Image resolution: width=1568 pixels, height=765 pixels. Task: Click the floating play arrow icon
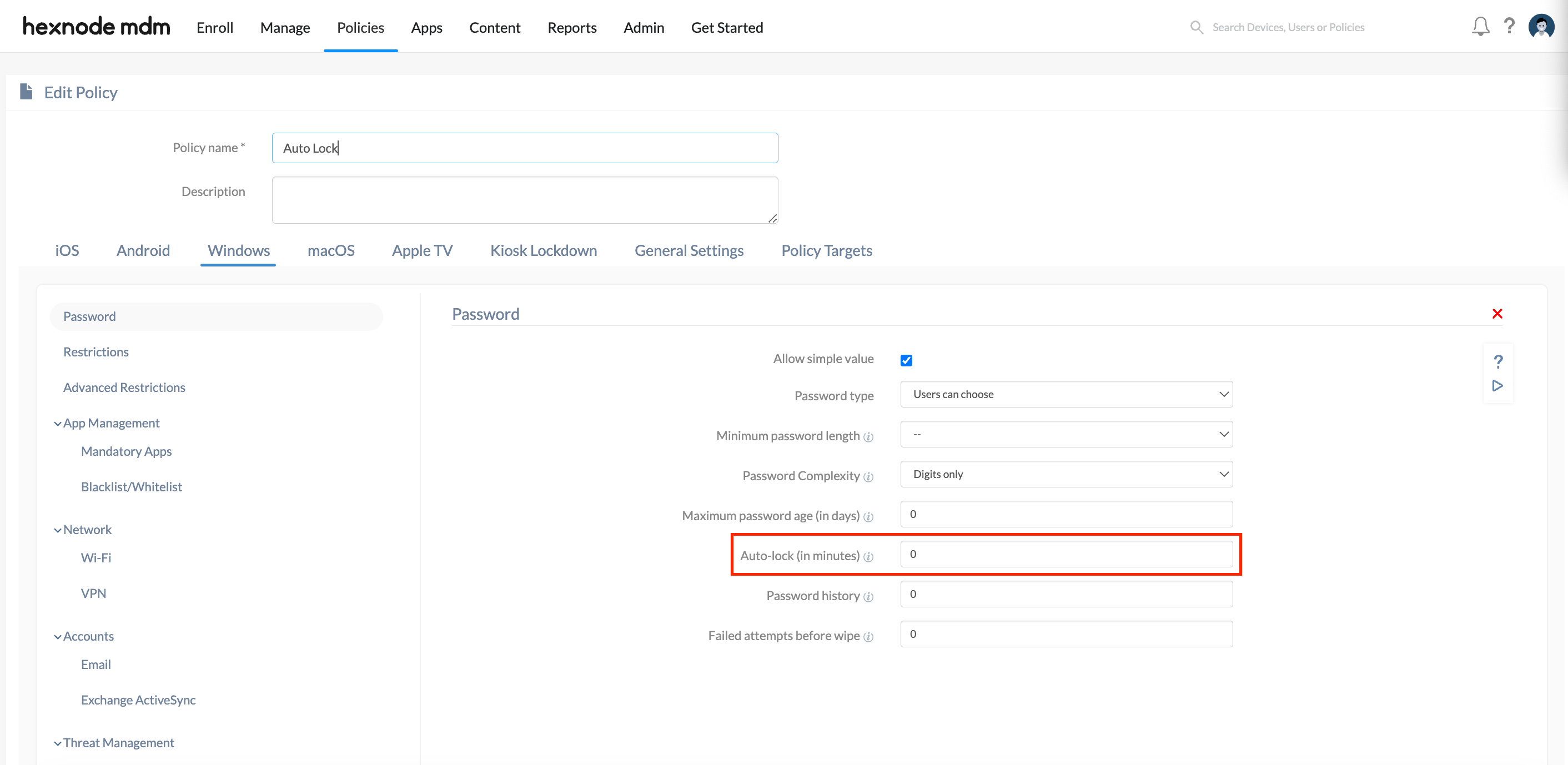(x=1498, y=385)
